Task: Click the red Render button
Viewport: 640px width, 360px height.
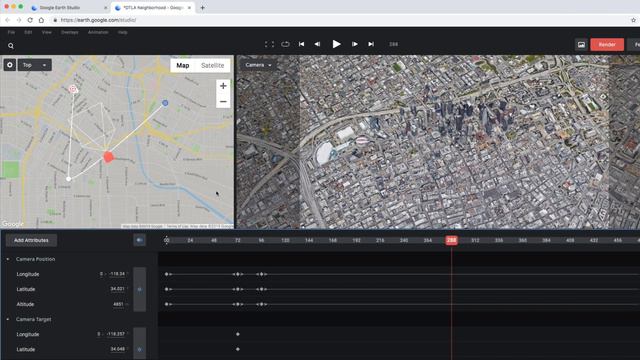Action: click(607, 44)
